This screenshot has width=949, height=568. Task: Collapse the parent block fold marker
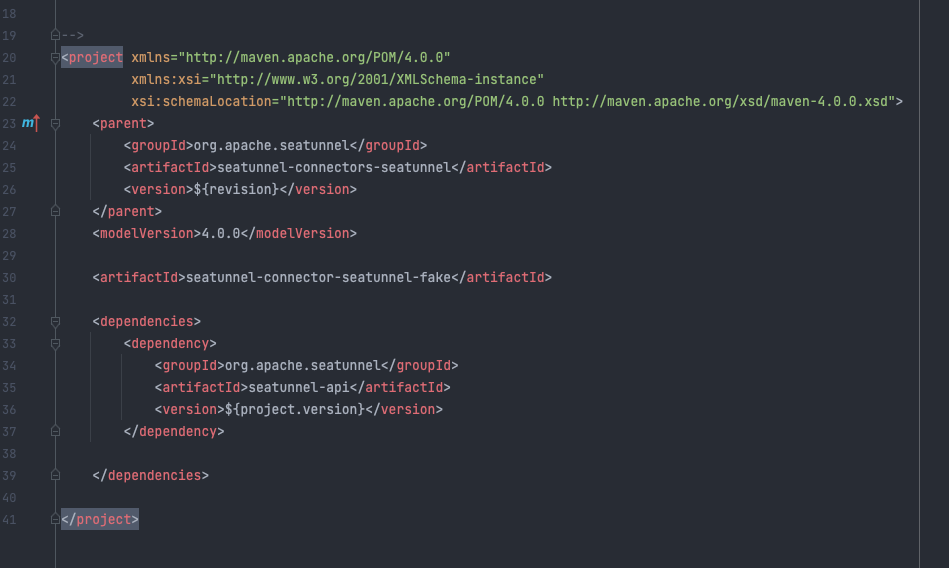55,123
